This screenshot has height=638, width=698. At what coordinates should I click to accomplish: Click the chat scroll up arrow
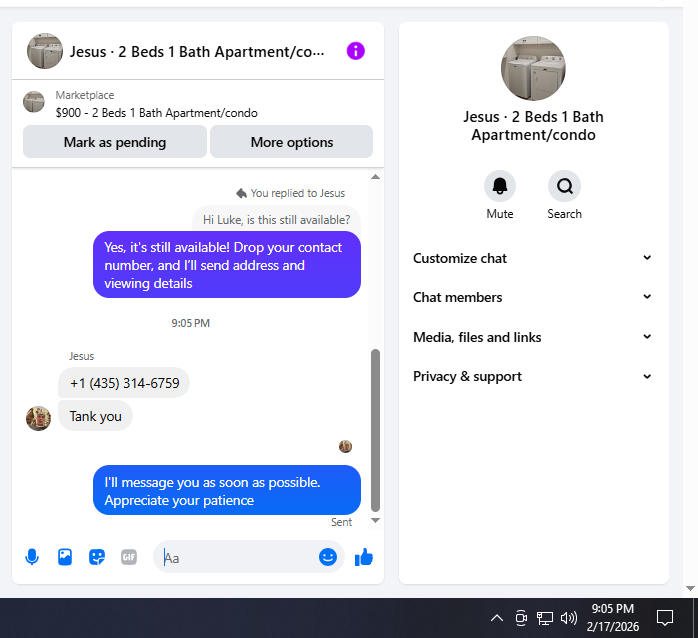pos(375,177)
